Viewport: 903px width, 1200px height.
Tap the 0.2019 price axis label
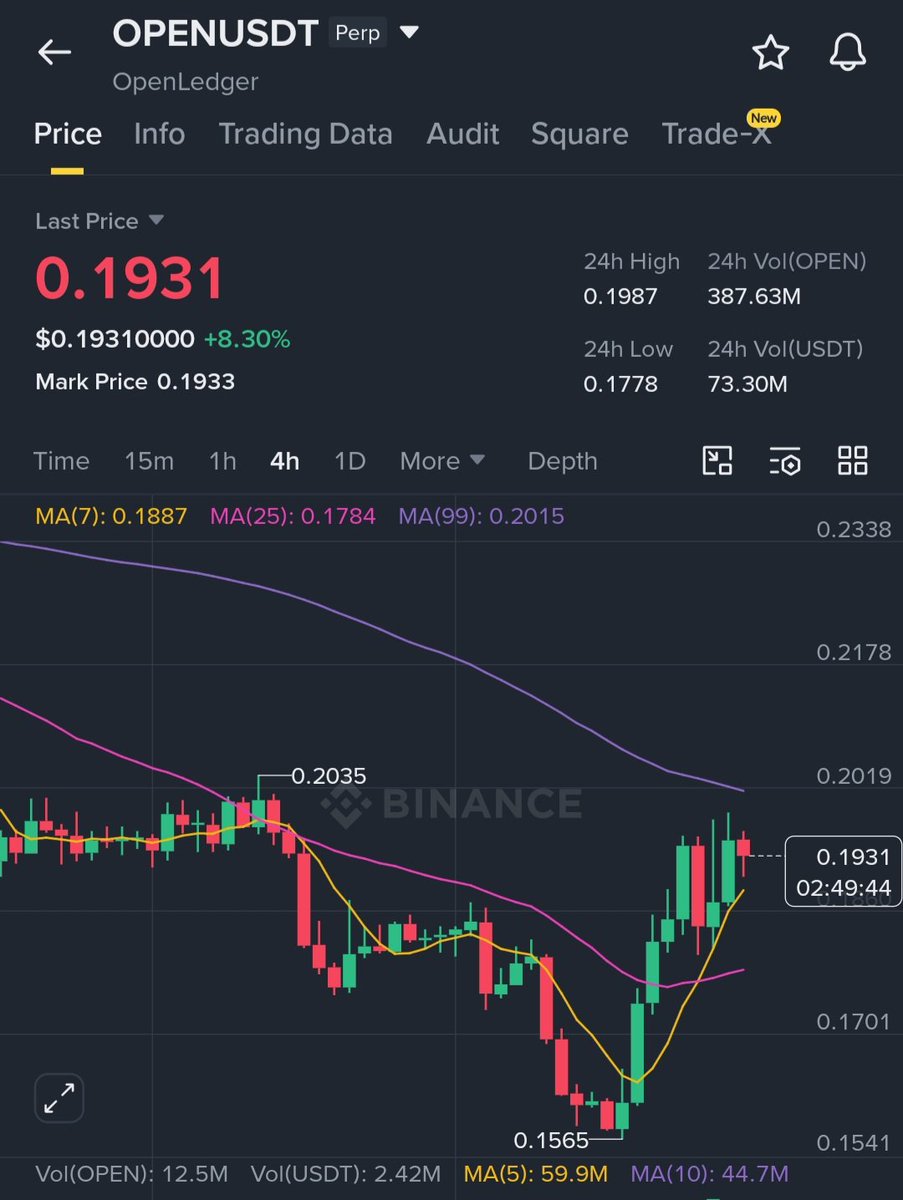click(x=853, y=776)
